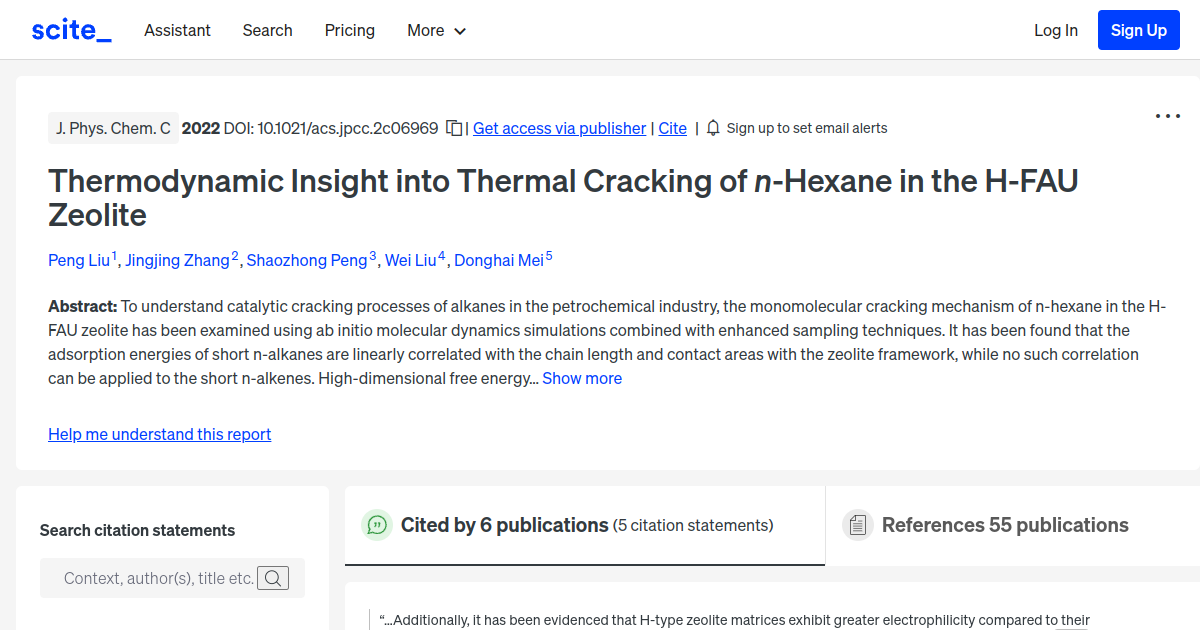Click the references document icon

click(x=857, y=524)
